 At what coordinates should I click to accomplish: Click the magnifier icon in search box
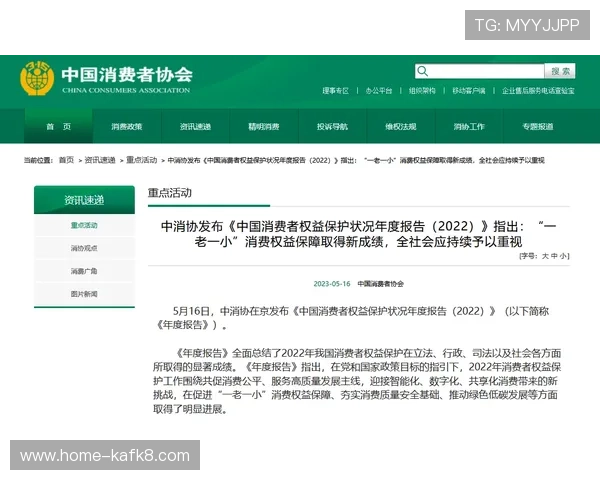422,71
